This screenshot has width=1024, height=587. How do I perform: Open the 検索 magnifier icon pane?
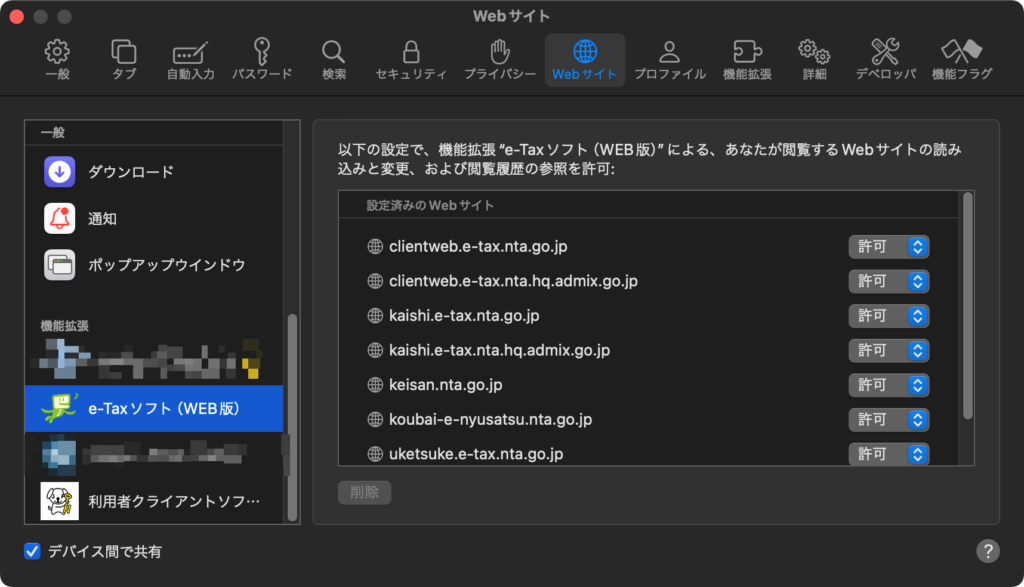coord(334,60)
